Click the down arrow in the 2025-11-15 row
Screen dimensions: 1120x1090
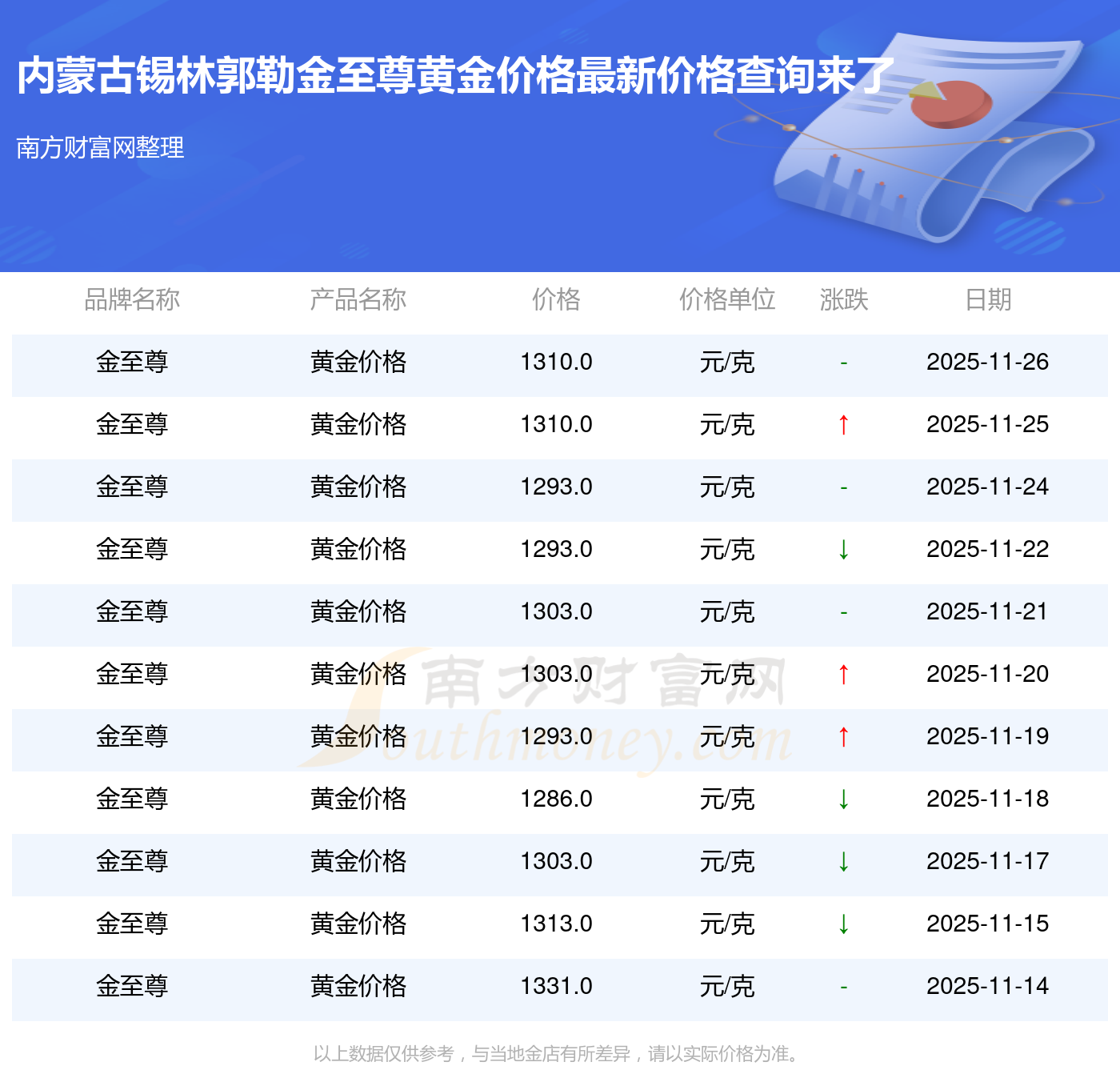(x=843, y=924)
